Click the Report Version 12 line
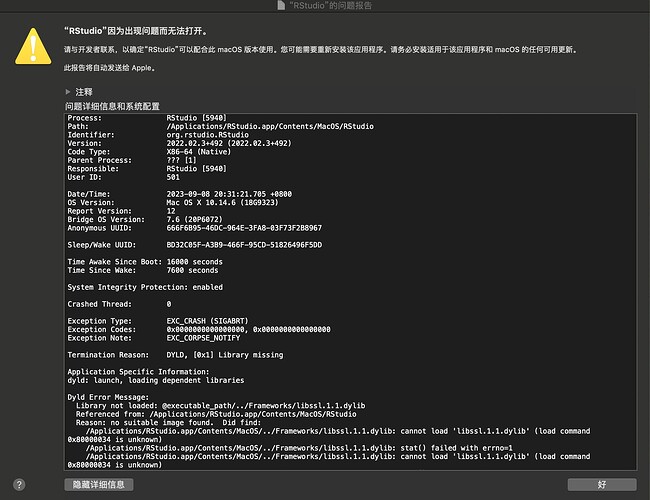650x500 pixels. [x=121, y=211]
